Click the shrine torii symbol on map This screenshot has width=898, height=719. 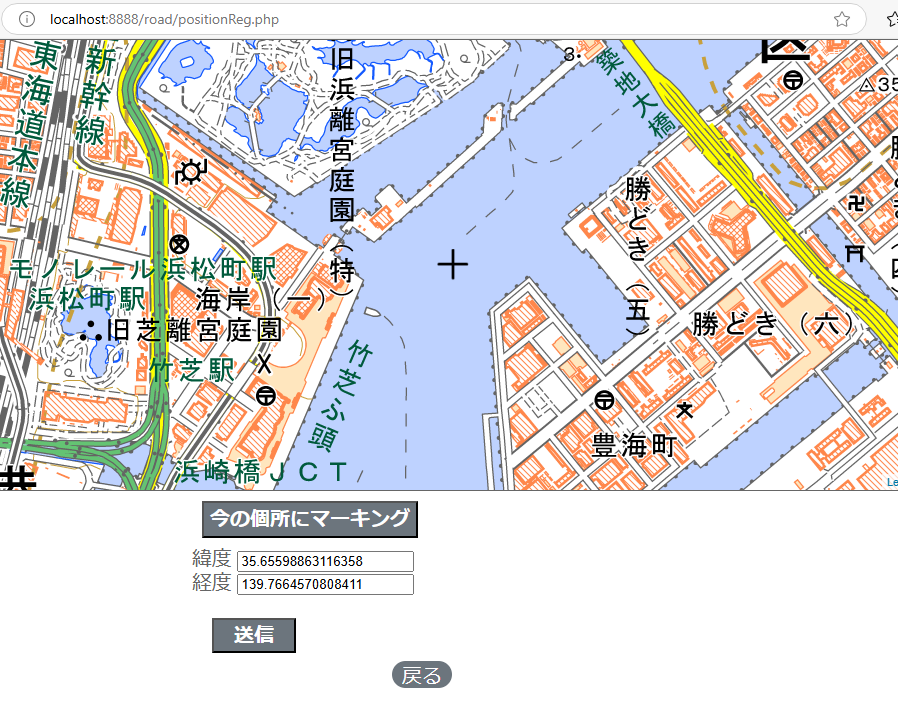pyautogui.click(x=854, y=252)
